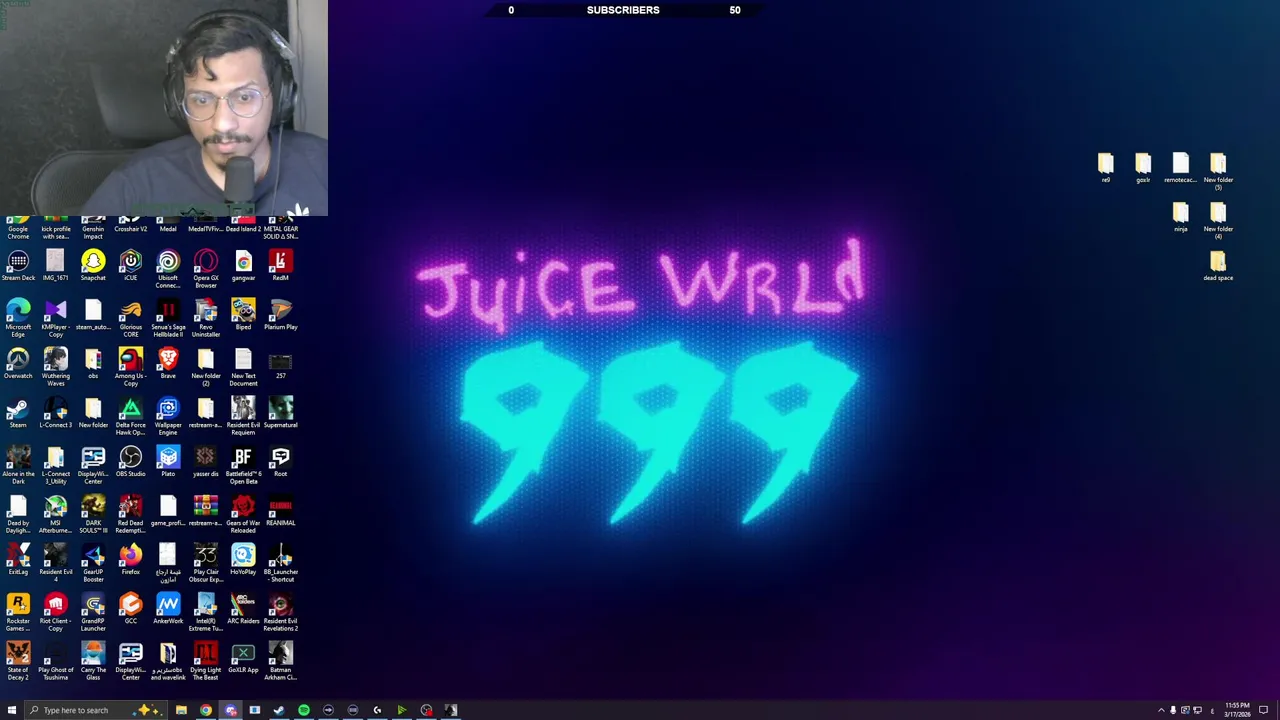
Task: Open L-Connect 3 shortcut
Action: coord(56,413)
